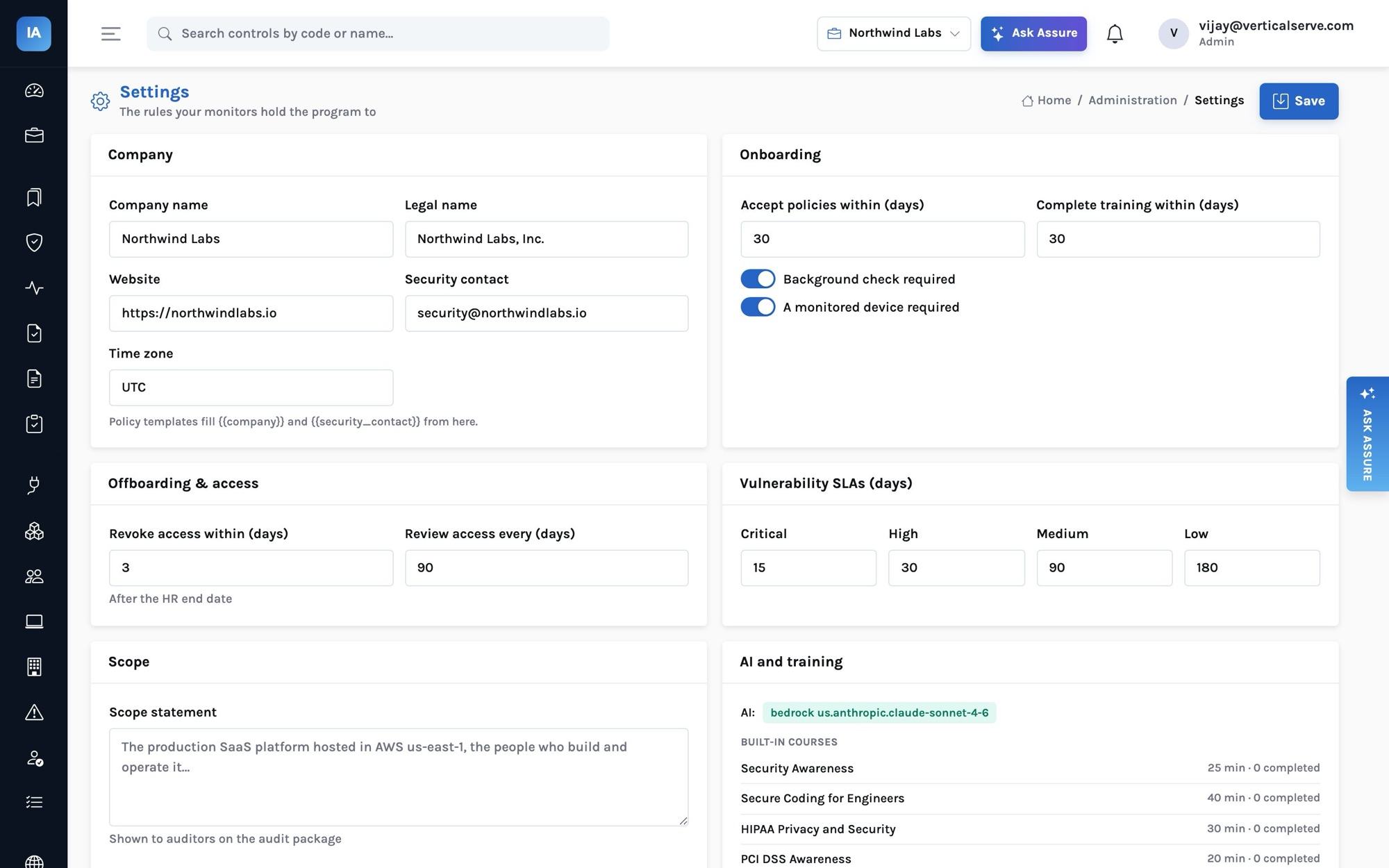Click the Revoke access within days field
Viewport: 1389px width, 868px height.
[x=251, y=568]
